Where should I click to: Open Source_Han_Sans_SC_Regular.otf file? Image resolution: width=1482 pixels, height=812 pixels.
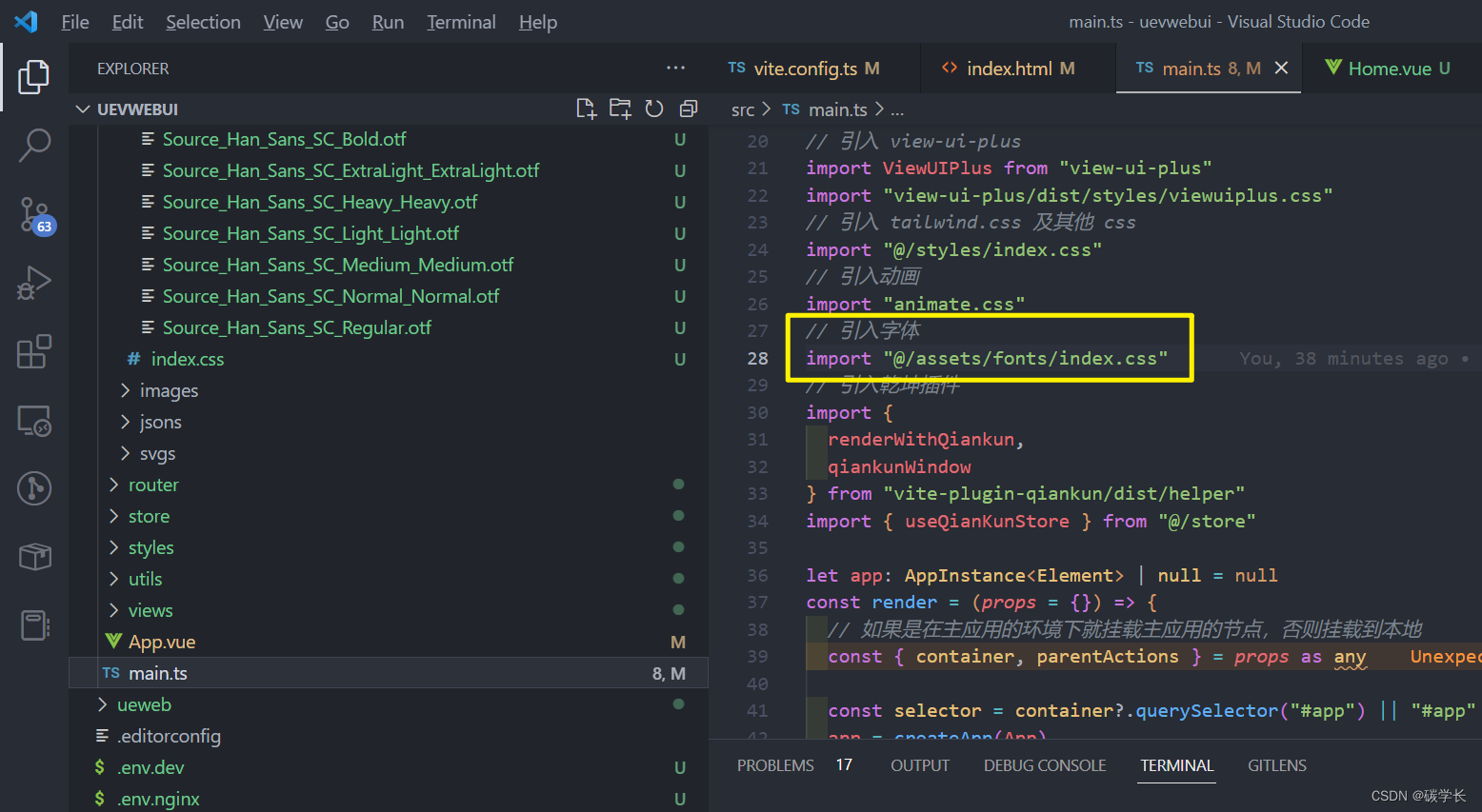[x=296, y=327]
